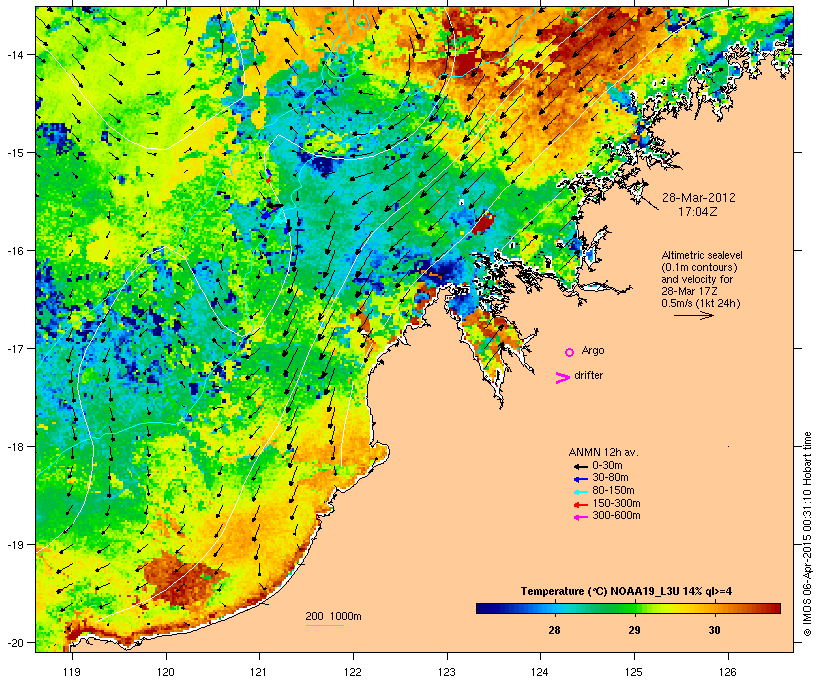This screenshot has width=820, height=680.
Task: Click the colorbar tick label 28
Action: click(x=554, y=630)
